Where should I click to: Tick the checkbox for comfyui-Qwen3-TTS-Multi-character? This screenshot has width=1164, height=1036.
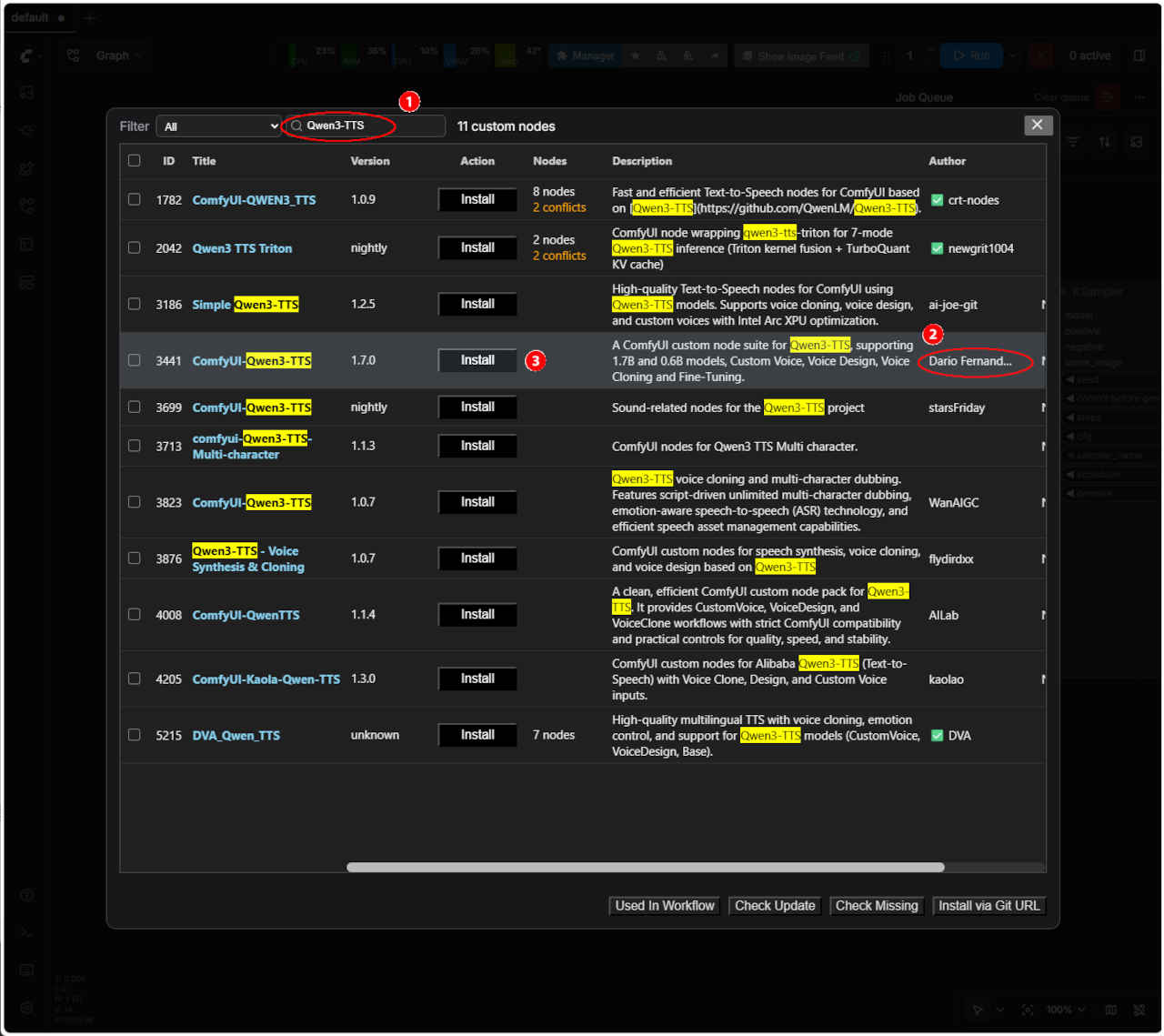135,446
